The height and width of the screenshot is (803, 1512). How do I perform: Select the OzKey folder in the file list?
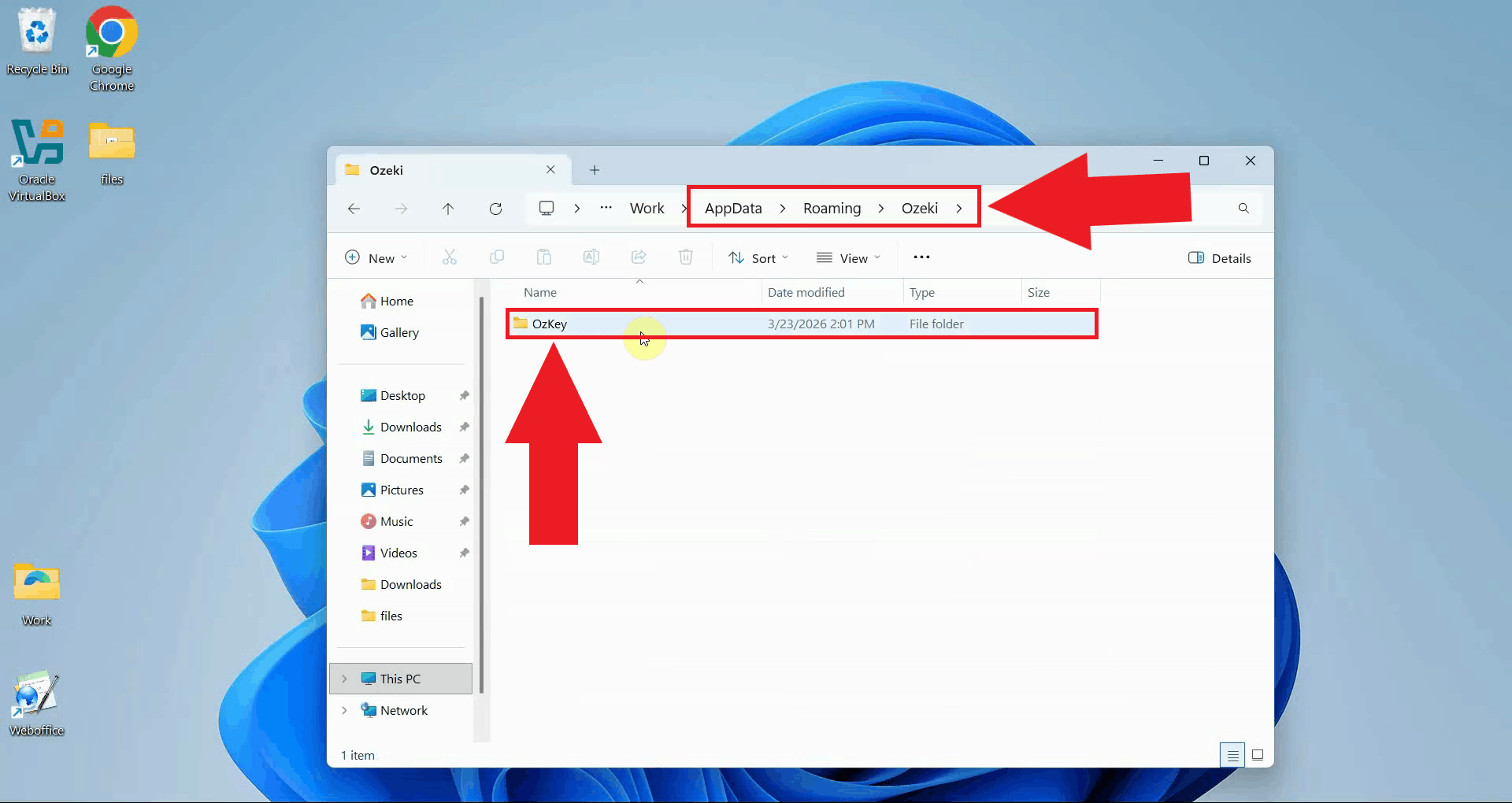550,324
